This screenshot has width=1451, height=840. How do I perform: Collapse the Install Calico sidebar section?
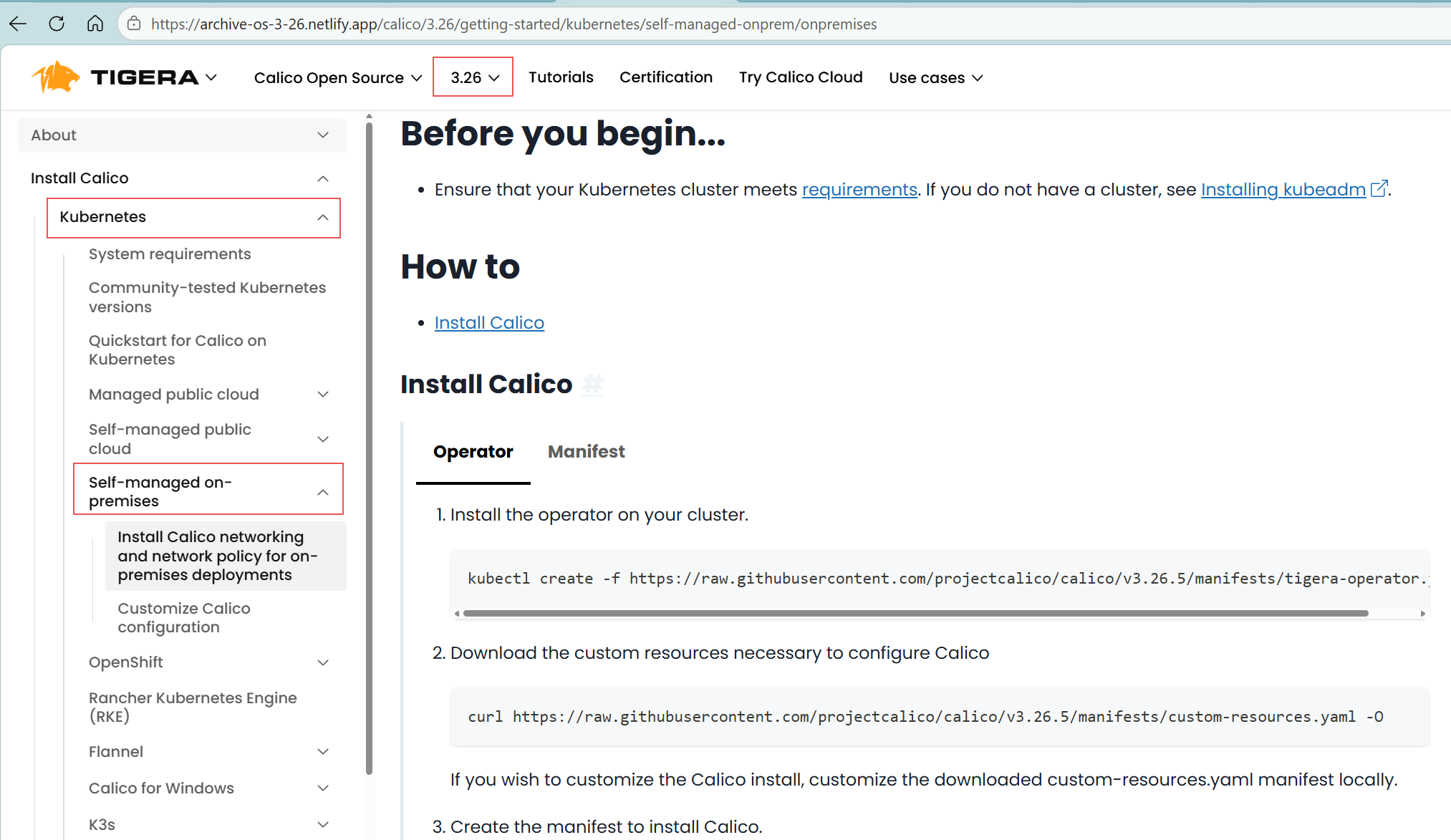tap(323, 178)
